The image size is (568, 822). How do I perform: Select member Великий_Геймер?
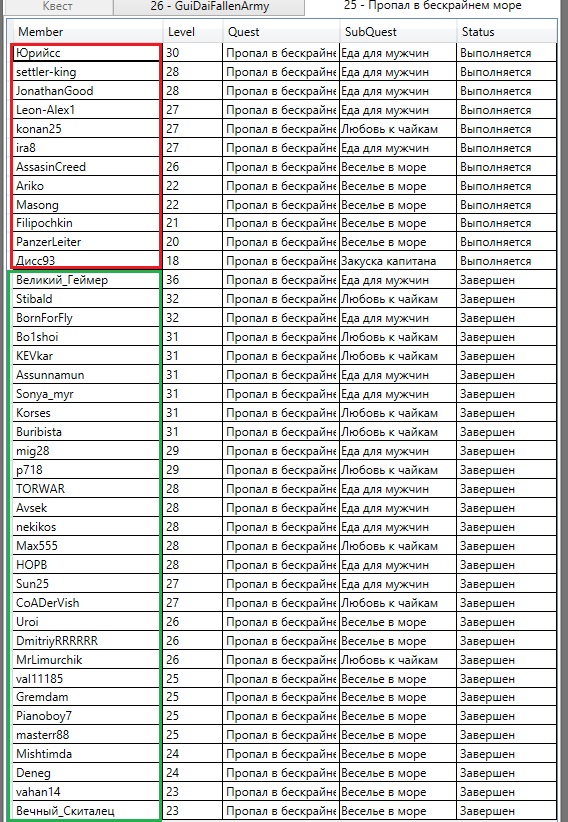pos(86,280)
